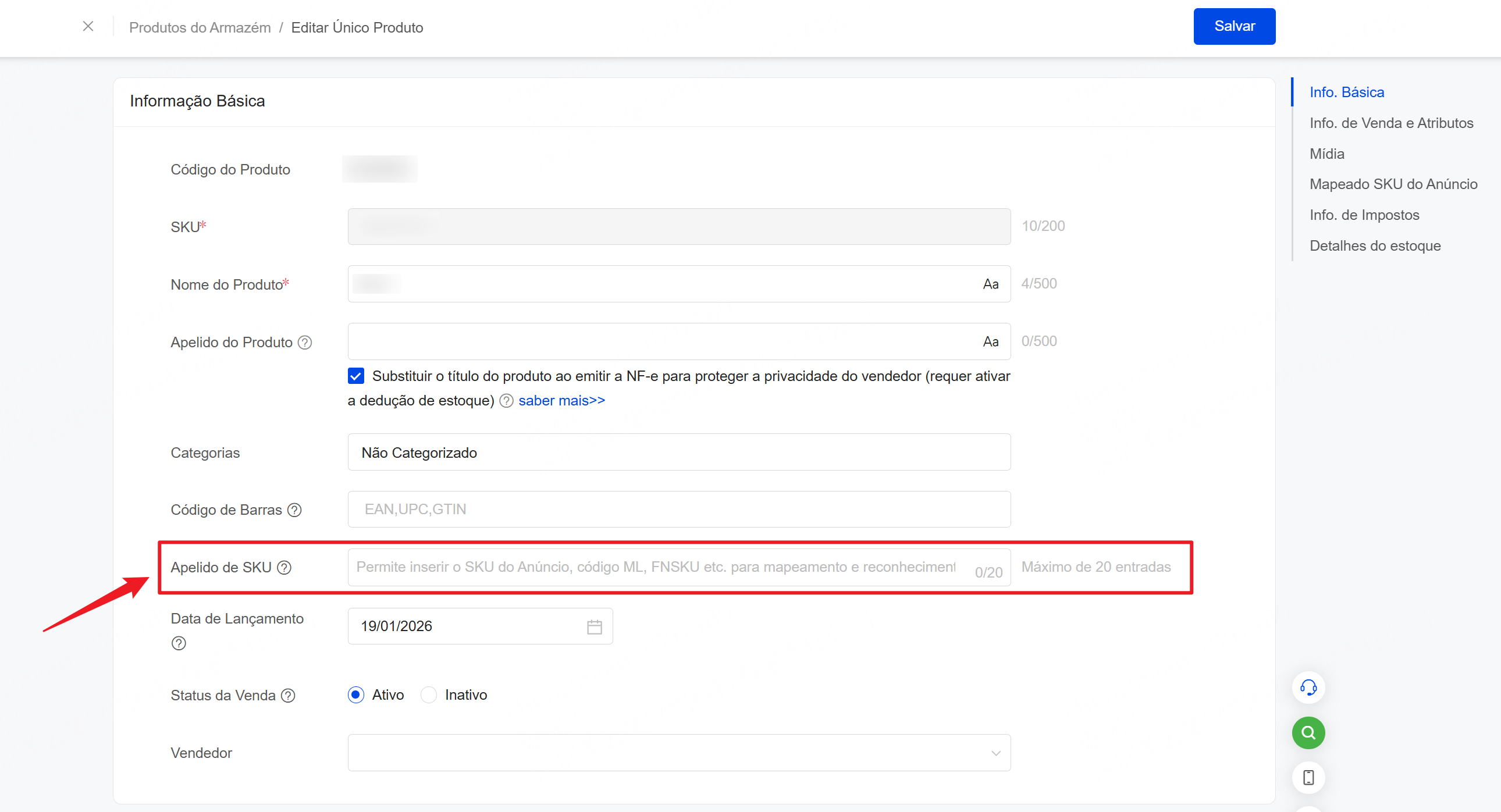Click the Apelido do Produto help icon

coord(305,343)
